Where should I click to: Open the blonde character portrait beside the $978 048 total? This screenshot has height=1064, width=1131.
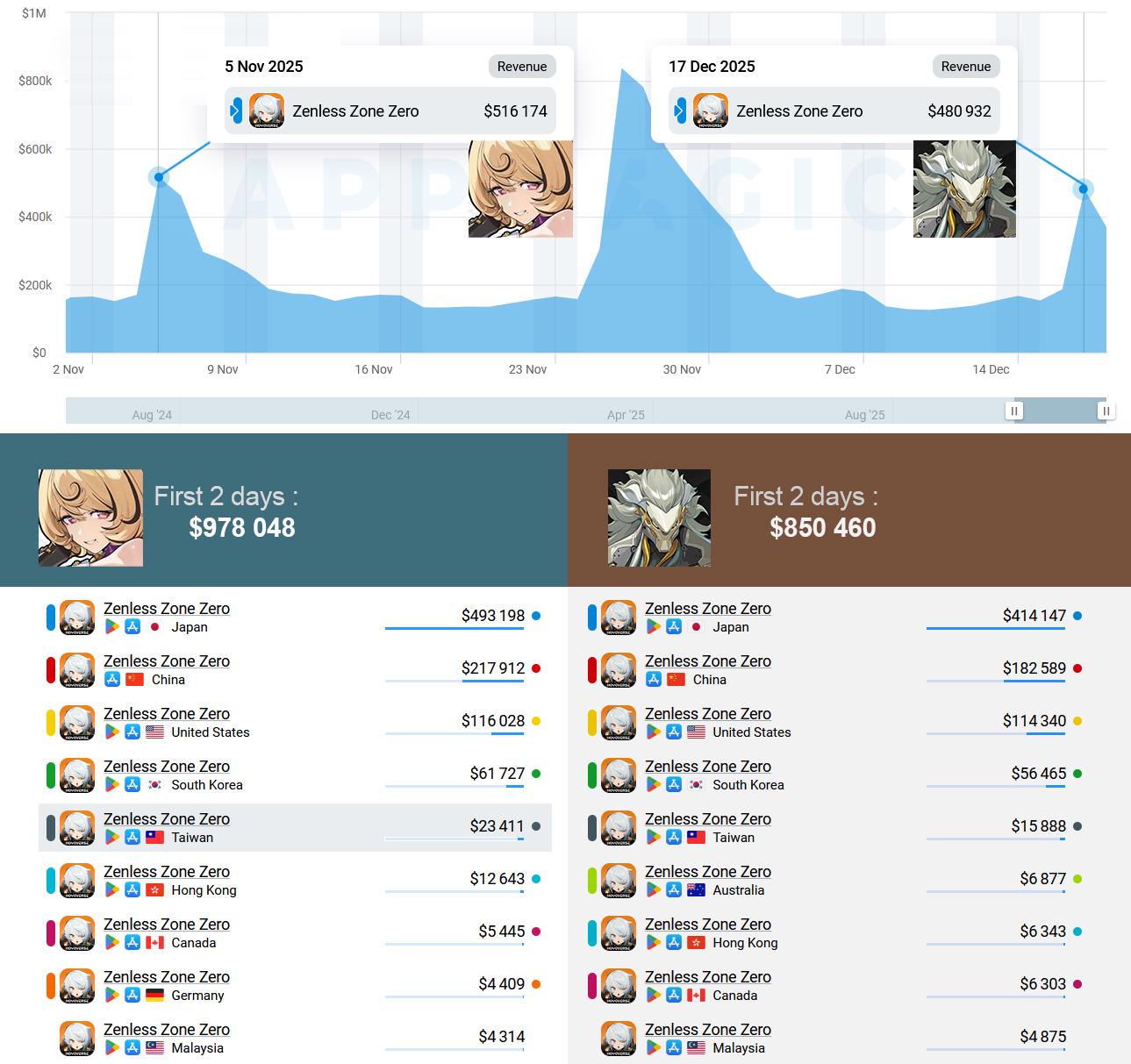[90, 518]
